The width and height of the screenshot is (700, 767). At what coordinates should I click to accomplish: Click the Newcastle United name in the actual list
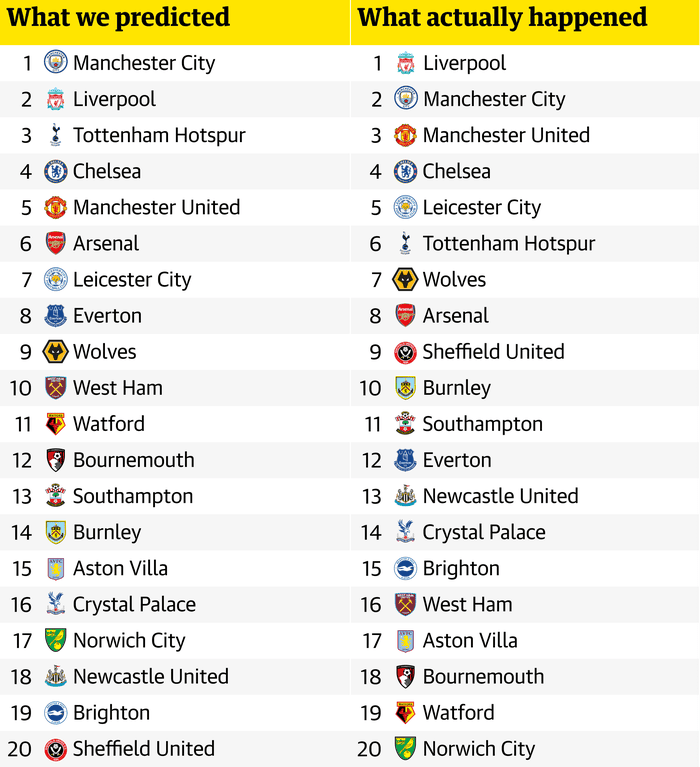[500, 496]
